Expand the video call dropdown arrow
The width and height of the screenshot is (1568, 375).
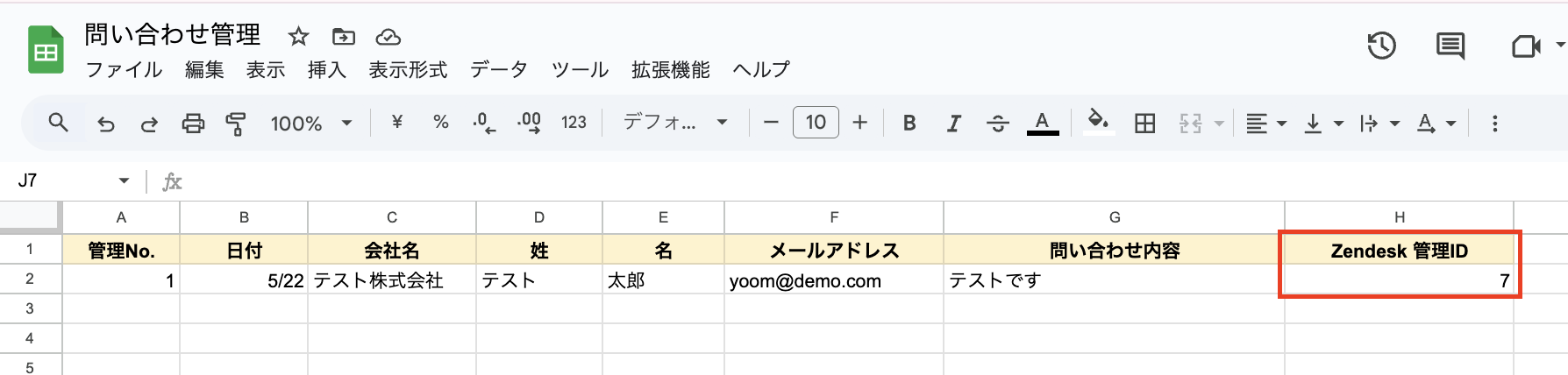click(x=1560, y=44)
